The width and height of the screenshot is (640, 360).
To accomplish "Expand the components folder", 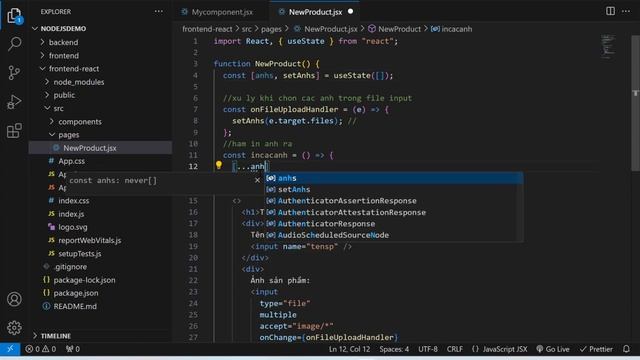I will pyautogui.click(x=100, y=122).
